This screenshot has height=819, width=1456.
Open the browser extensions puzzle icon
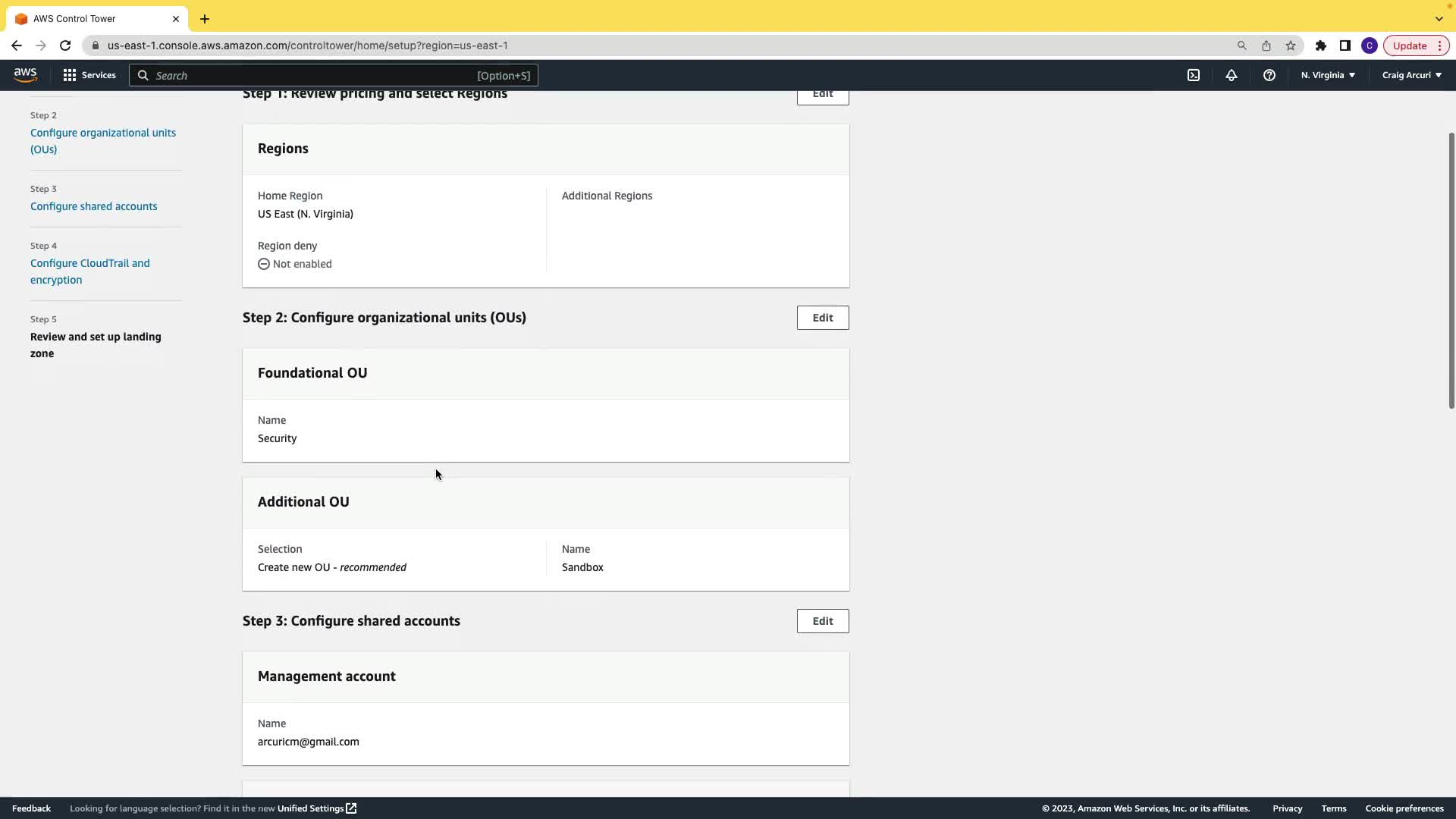click(x=1321, y=45)
